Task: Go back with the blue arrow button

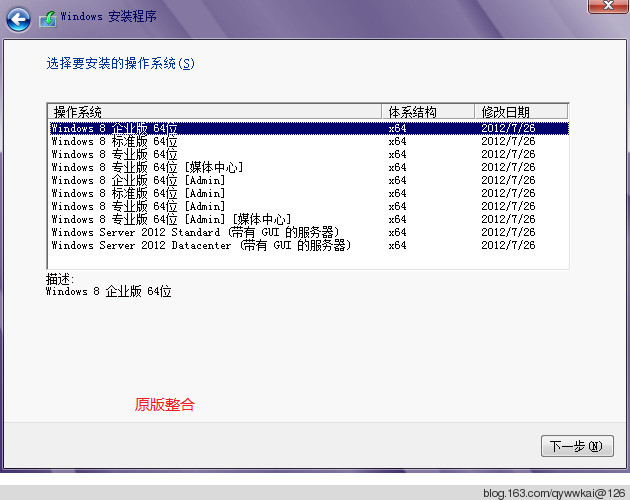Action: click(18, 19)
